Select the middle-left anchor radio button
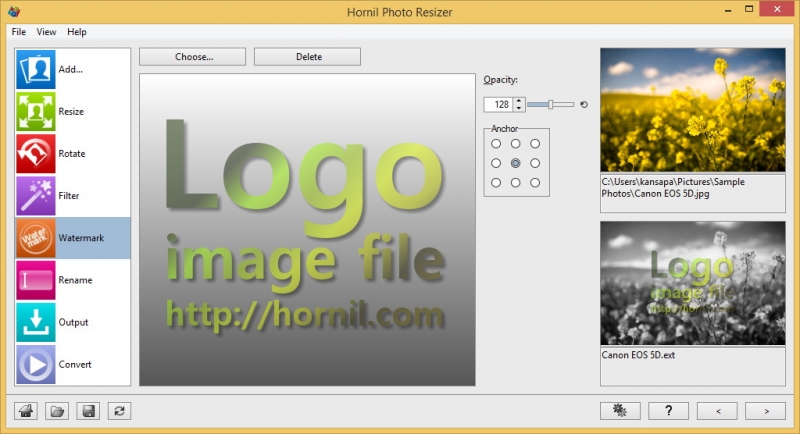Image resolution: width=800 pixels, height=434 pixels. point(496,163)
